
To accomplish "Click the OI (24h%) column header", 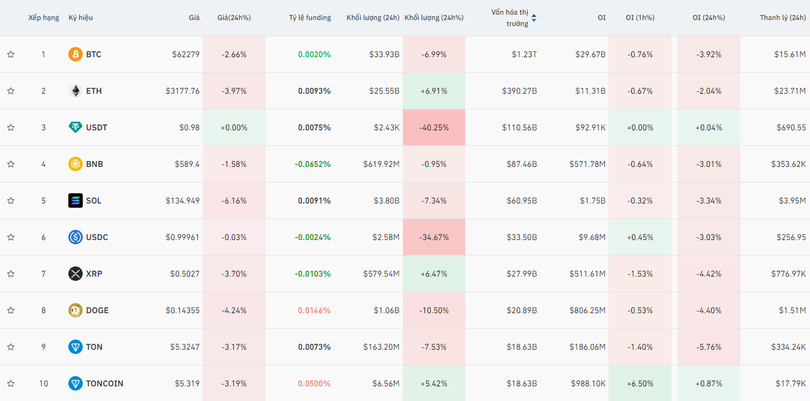I will 710,18.
